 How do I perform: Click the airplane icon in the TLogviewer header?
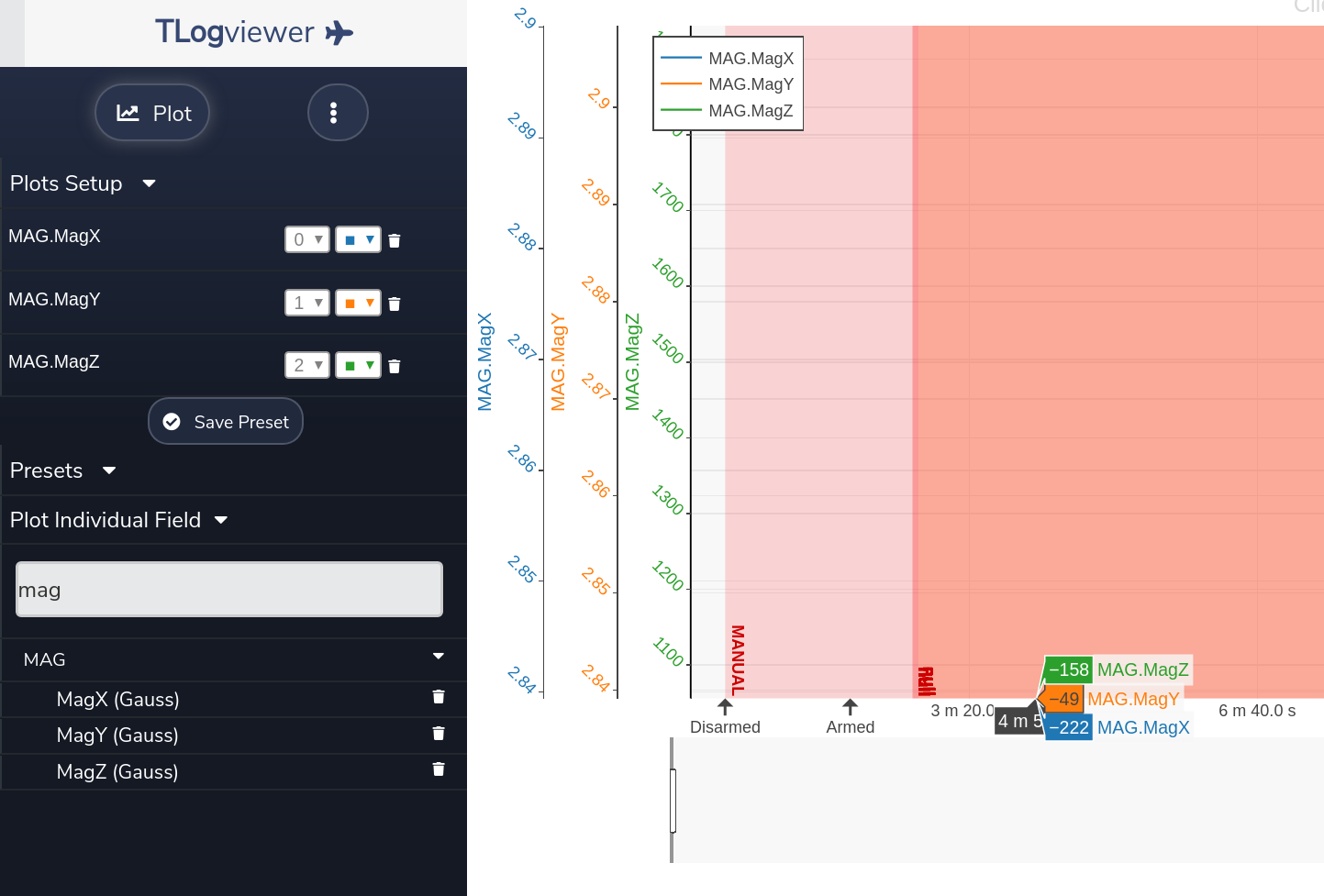[x=337, y=32]
